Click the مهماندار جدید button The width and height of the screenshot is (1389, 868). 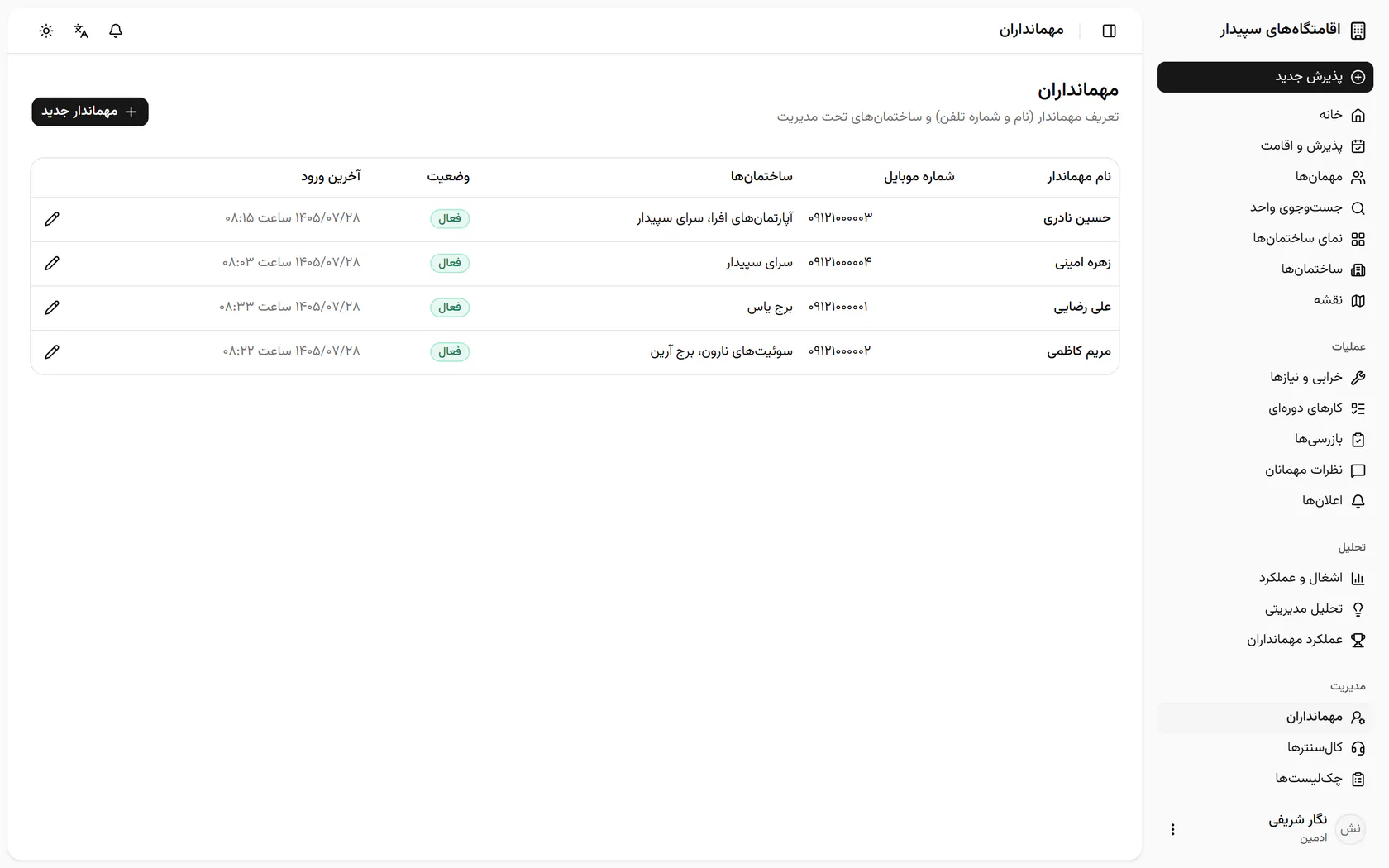tap(90, 112)
